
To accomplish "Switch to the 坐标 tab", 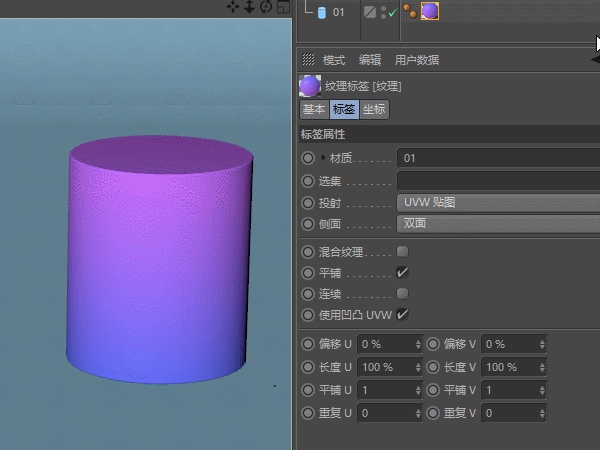I will click(x=374, y=109).
